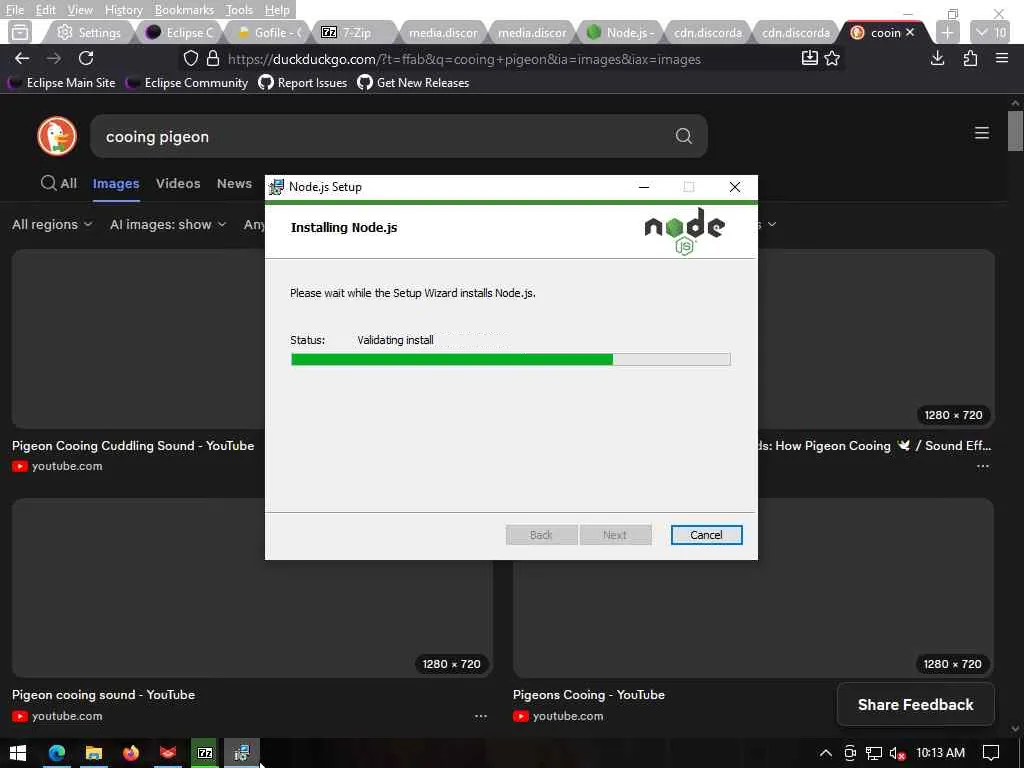Open the Eclipse Main Site bookmark
The width and height of the screenshot is (1024, 768).
[62, 83]
